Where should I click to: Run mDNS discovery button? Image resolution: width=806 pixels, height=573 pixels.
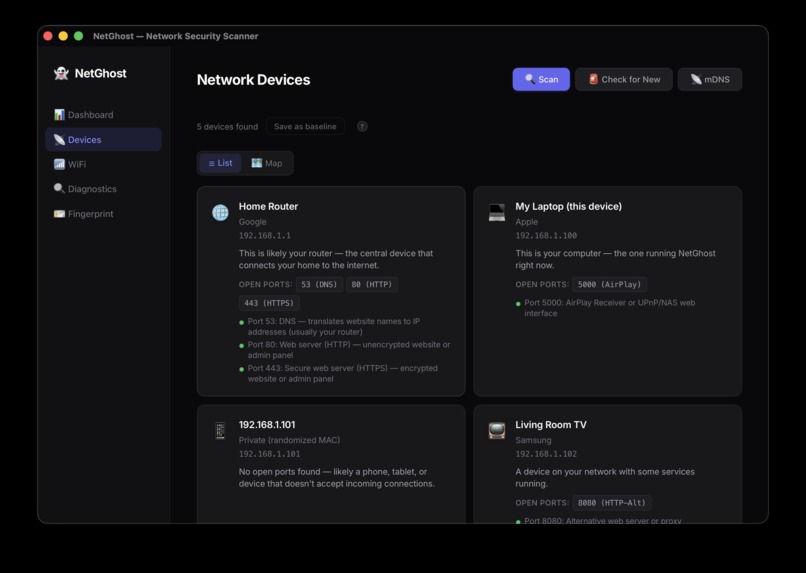(x=709, y=79)
